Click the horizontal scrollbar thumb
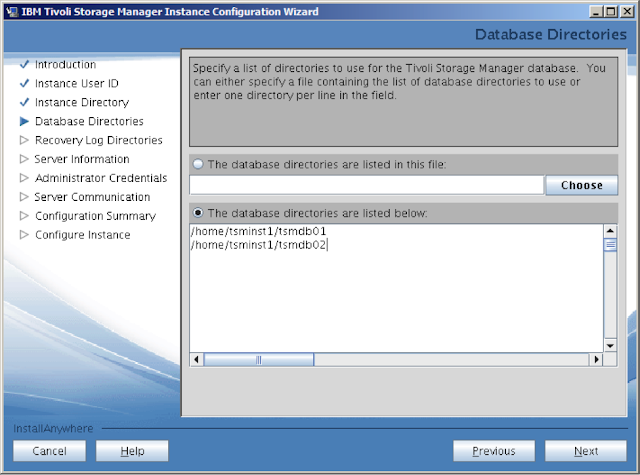The width and height of the screenshot is (640, 475). pyautogui.click(x=259, y=360)
